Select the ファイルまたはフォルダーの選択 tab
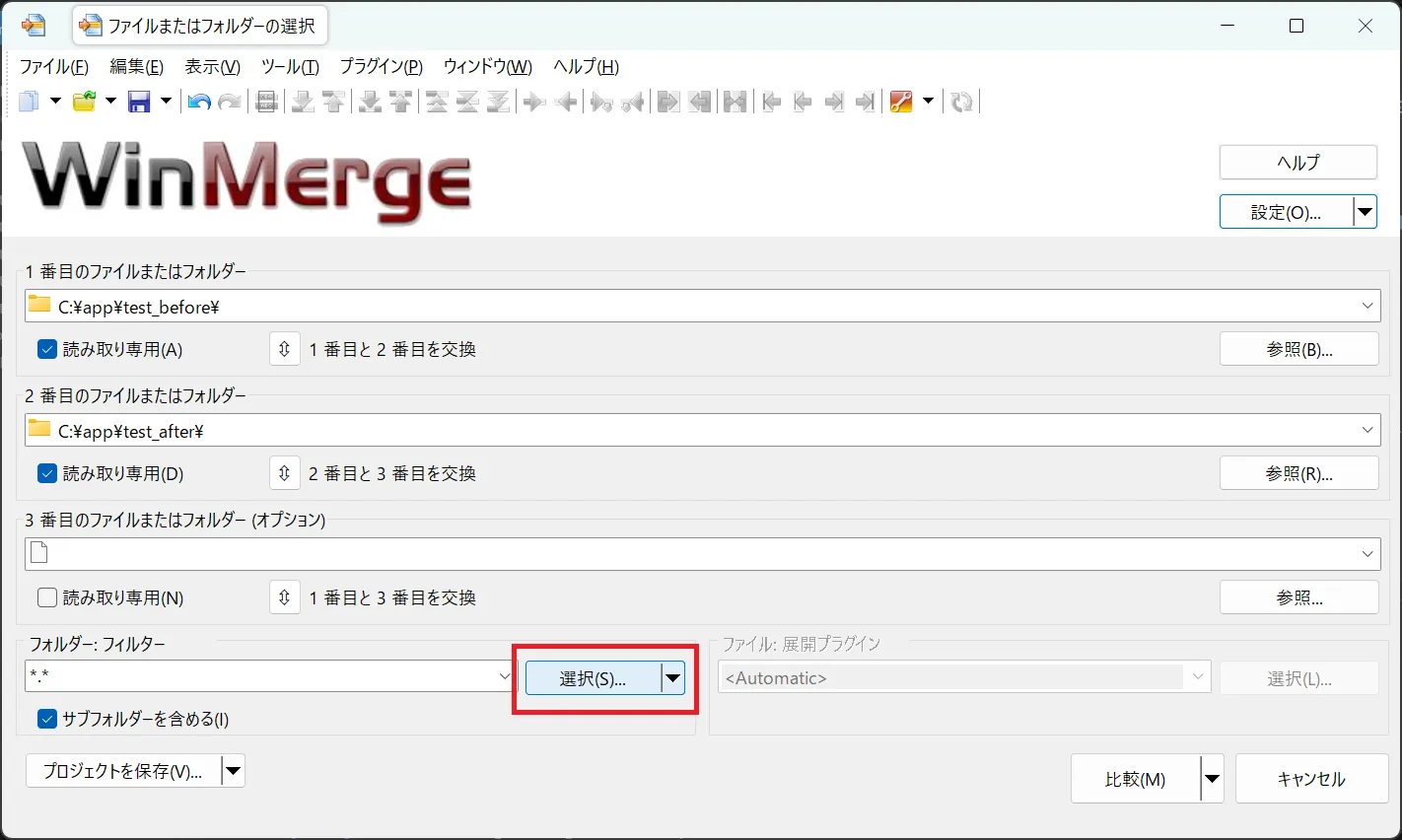The height and width of the screenshot is (840, 1402). pos(200,26)
